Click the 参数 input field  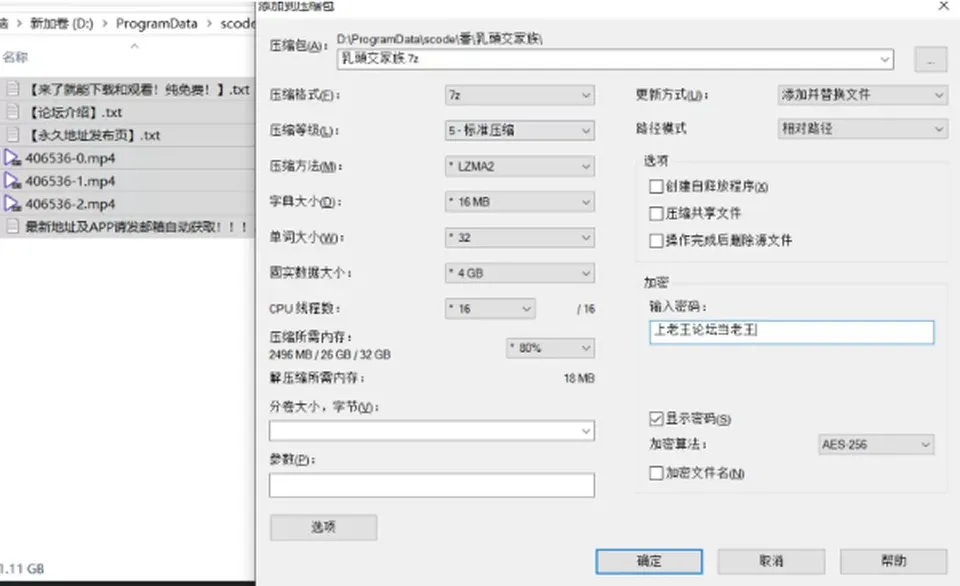(x=432, y=485)
